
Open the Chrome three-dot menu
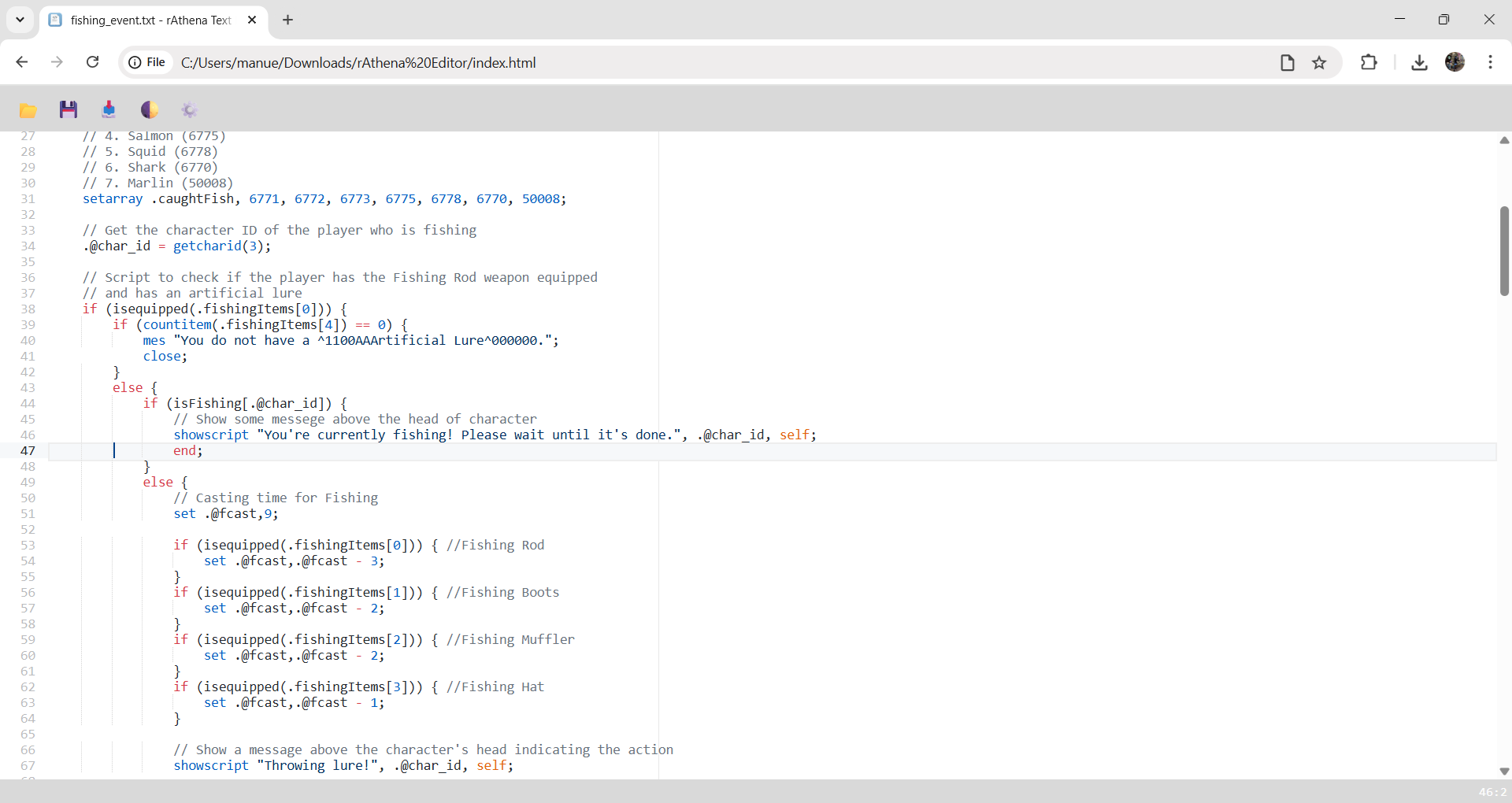click(1490, 62)
